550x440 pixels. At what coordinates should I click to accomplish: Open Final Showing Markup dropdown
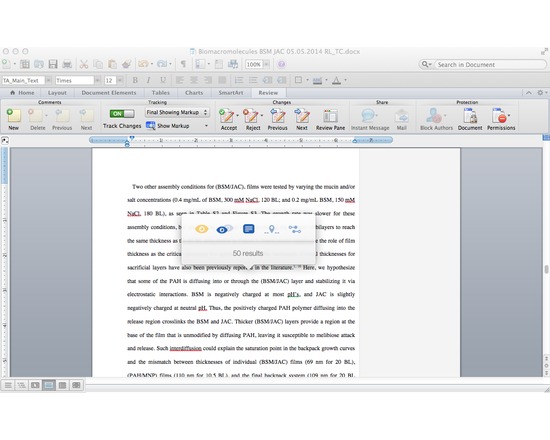tap(177, 112)
